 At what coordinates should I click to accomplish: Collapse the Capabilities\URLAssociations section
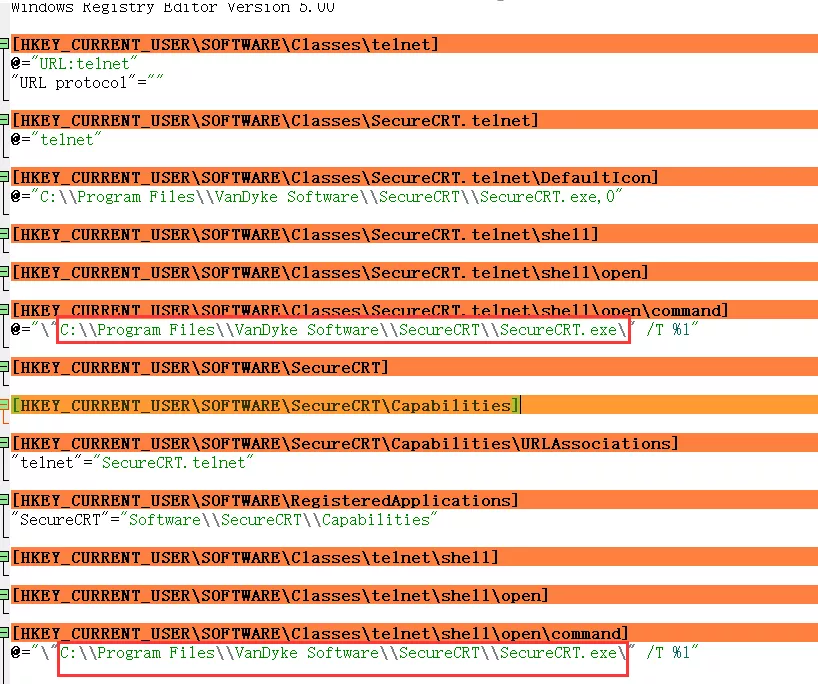point(5,443)
